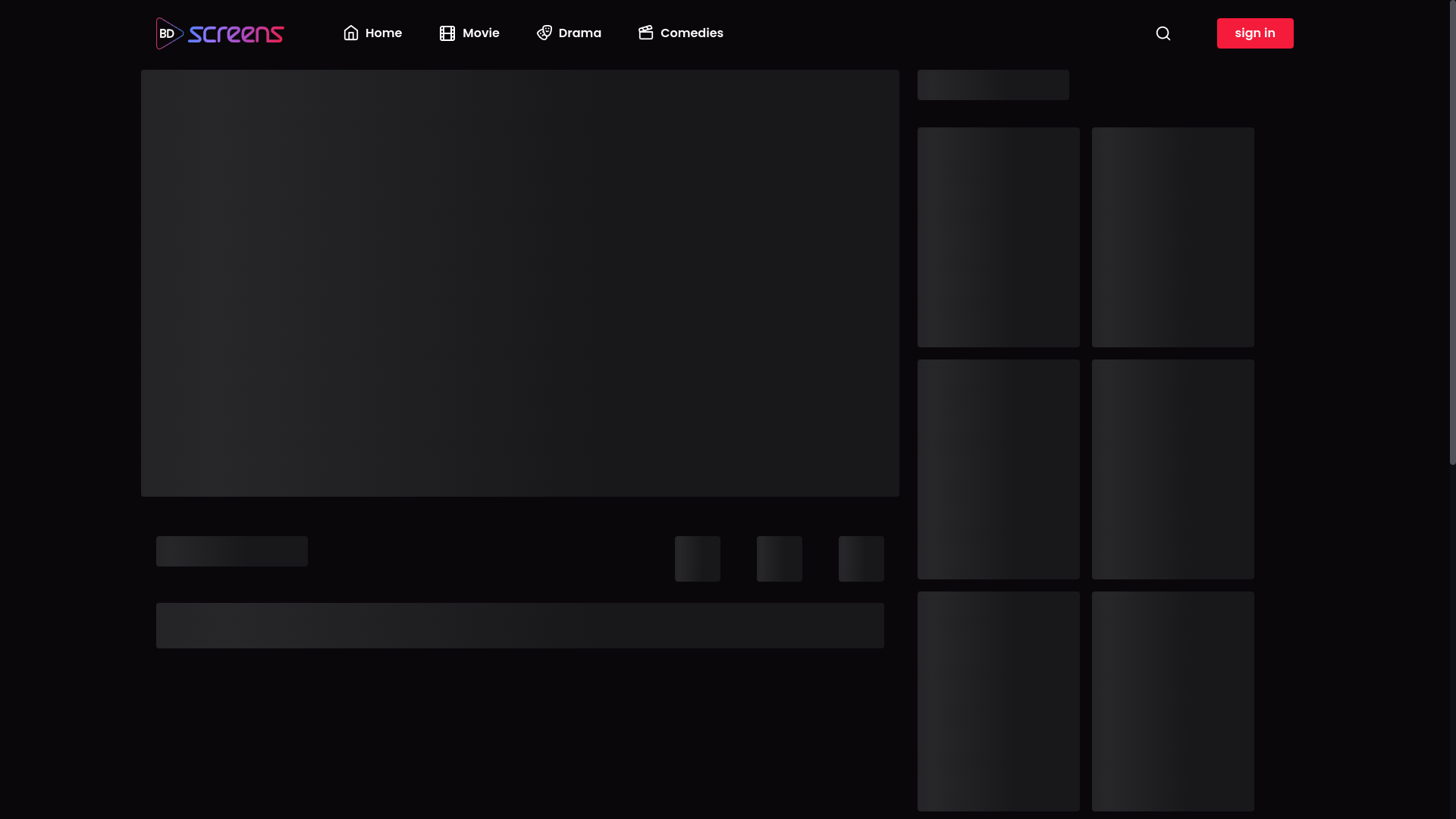Viewport: 1456px width, 819px height.
Task: Click the wide description placeholder bar under the player
Action: tap(520, 626)
